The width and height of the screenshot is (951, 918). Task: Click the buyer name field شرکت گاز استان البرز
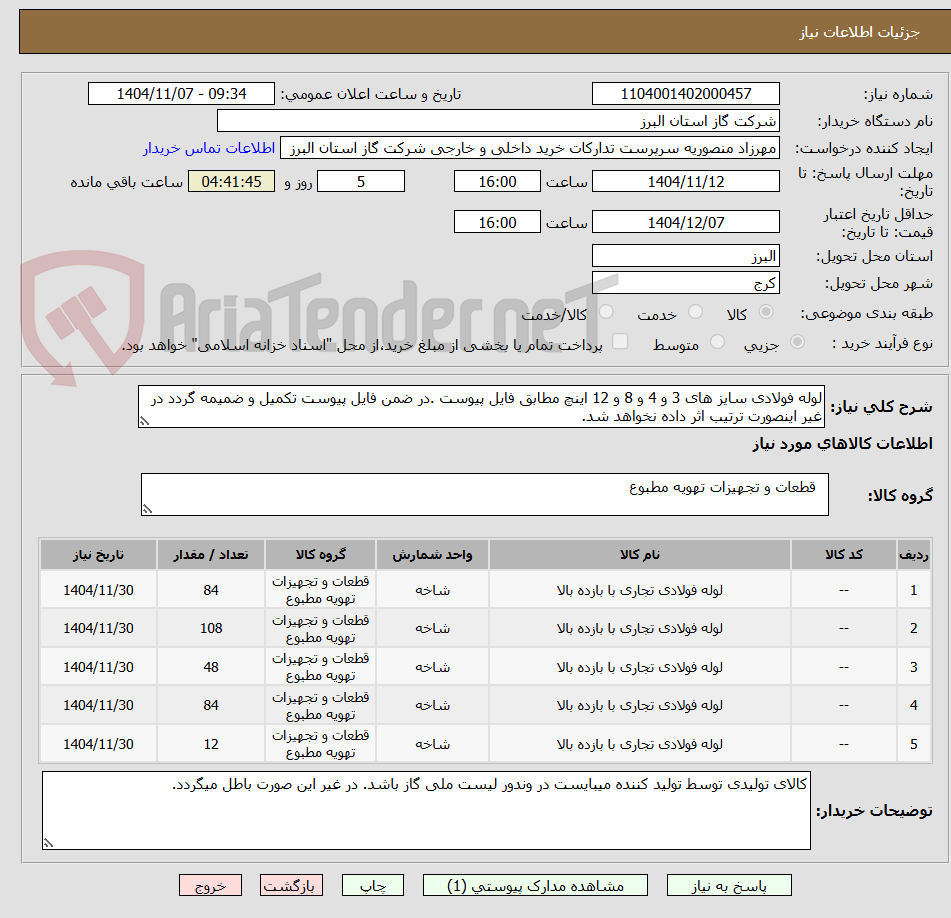[498, 121]
